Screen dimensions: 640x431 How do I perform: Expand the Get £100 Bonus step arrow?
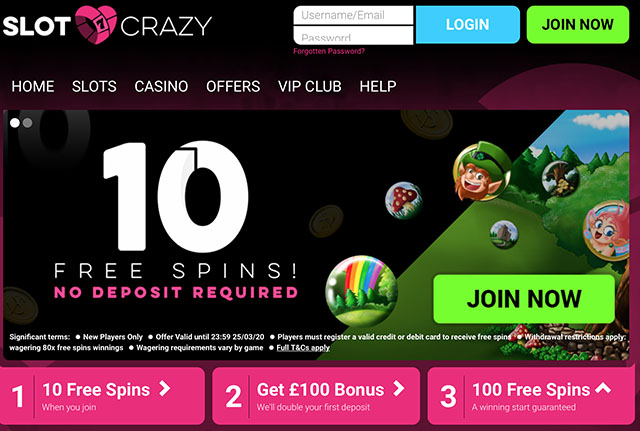(398, 389)
